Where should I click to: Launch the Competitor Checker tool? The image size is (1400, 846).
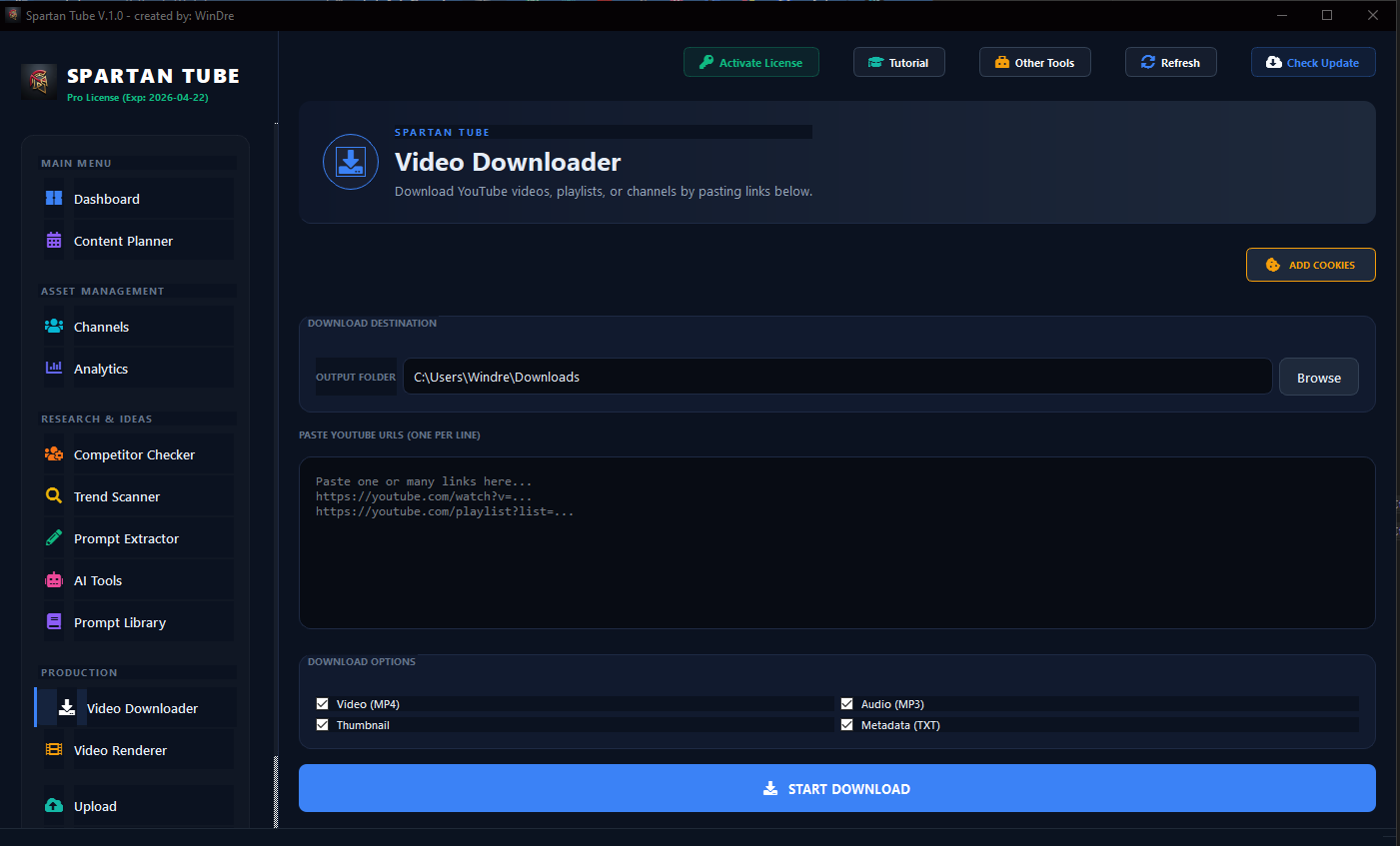135,454
